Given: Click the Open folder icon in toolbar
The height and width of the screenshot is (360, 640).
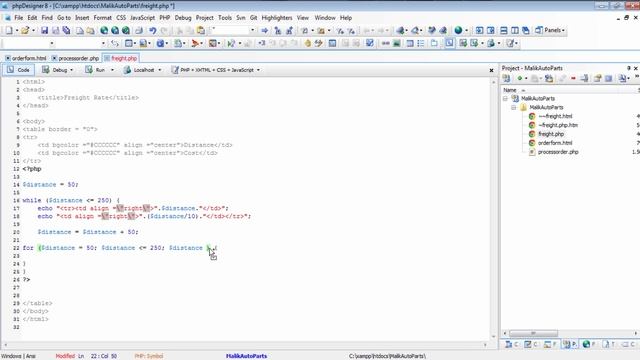Looking at the screenshot, I should pyautogui.click(x=25, y=30).
